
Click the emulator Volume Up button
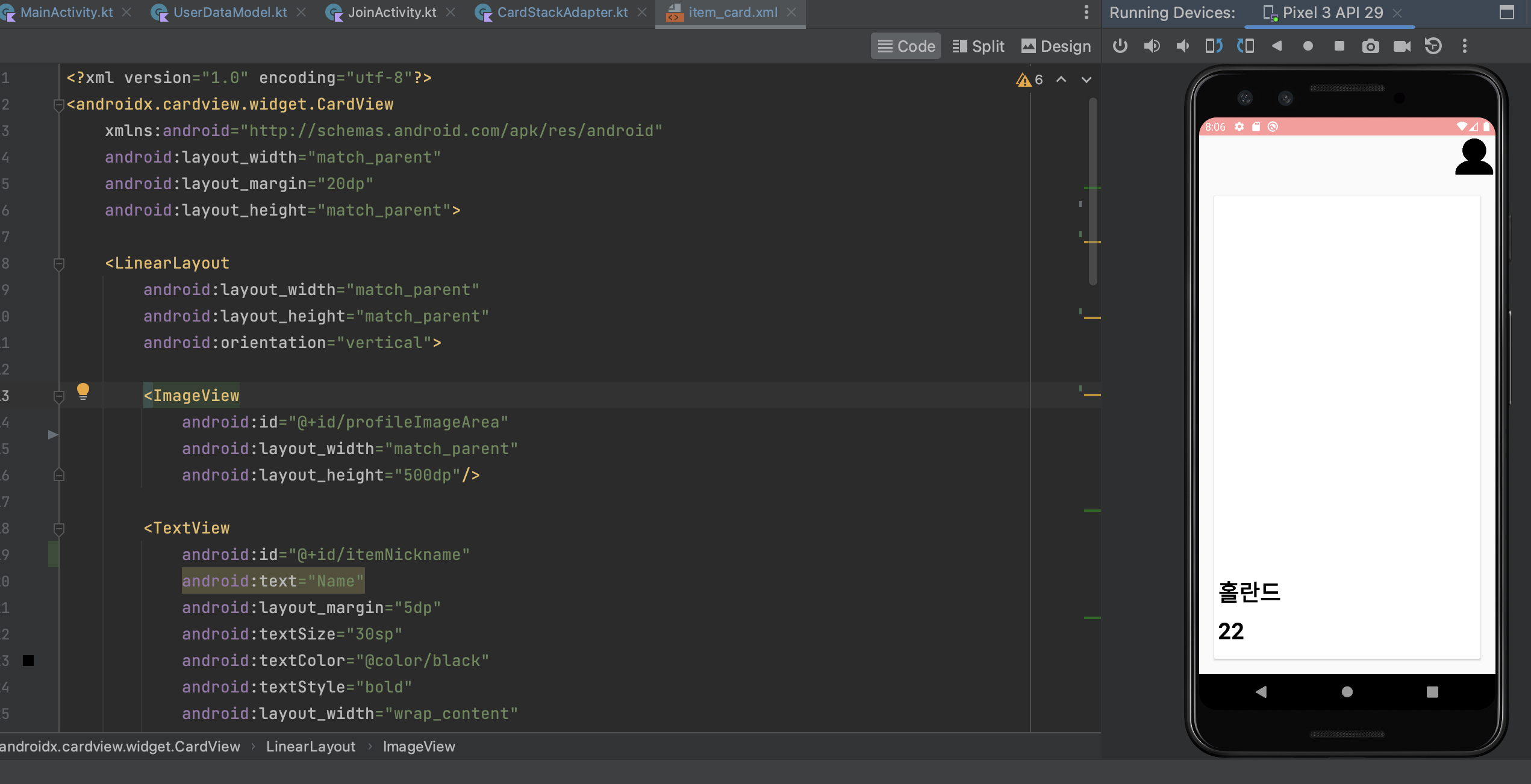(1152, 46)
